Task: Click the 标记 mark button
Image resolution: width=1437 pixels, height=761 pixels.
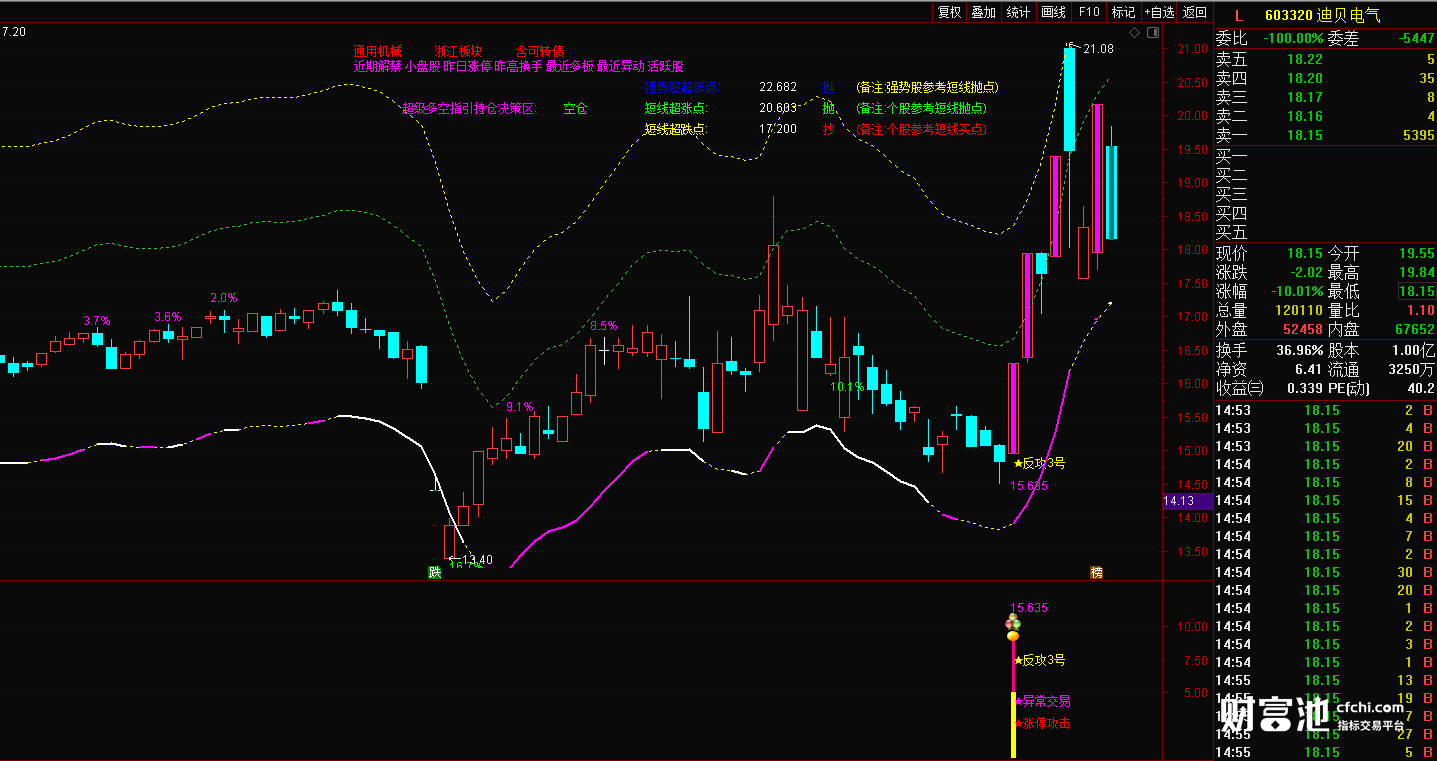Action: tap(1123, 12)
